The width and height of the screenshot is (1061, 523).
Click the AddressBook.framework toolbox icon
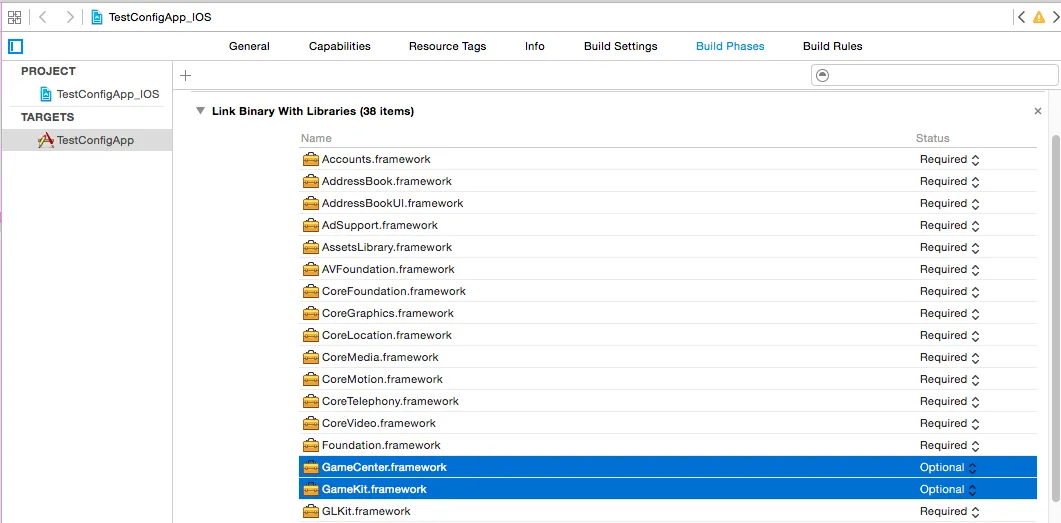click(x=311, y=181)
